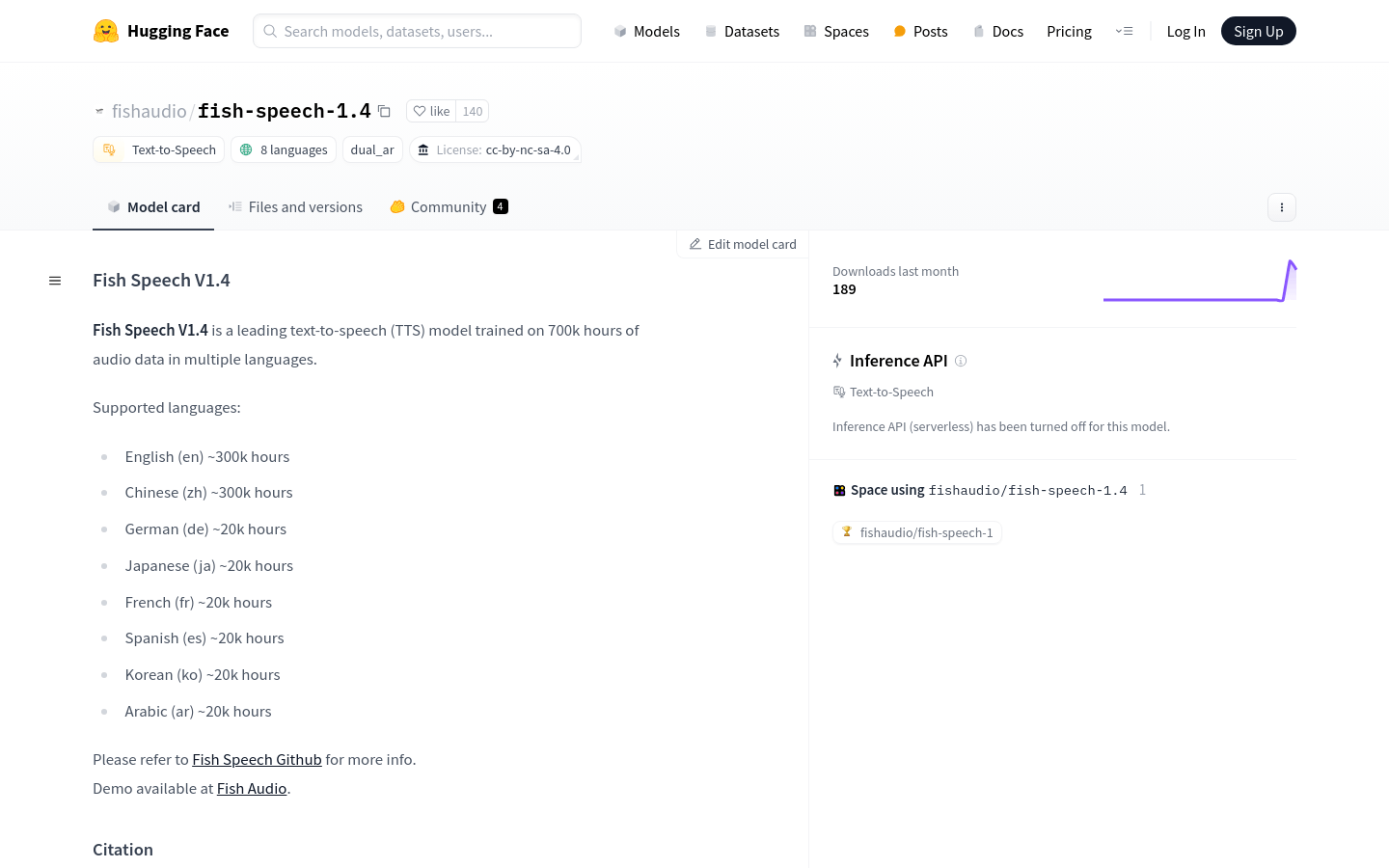Click "Arabic (ar) ~20k hours" list item
The image size is (1389, 868).
click(x=198, y=712)
